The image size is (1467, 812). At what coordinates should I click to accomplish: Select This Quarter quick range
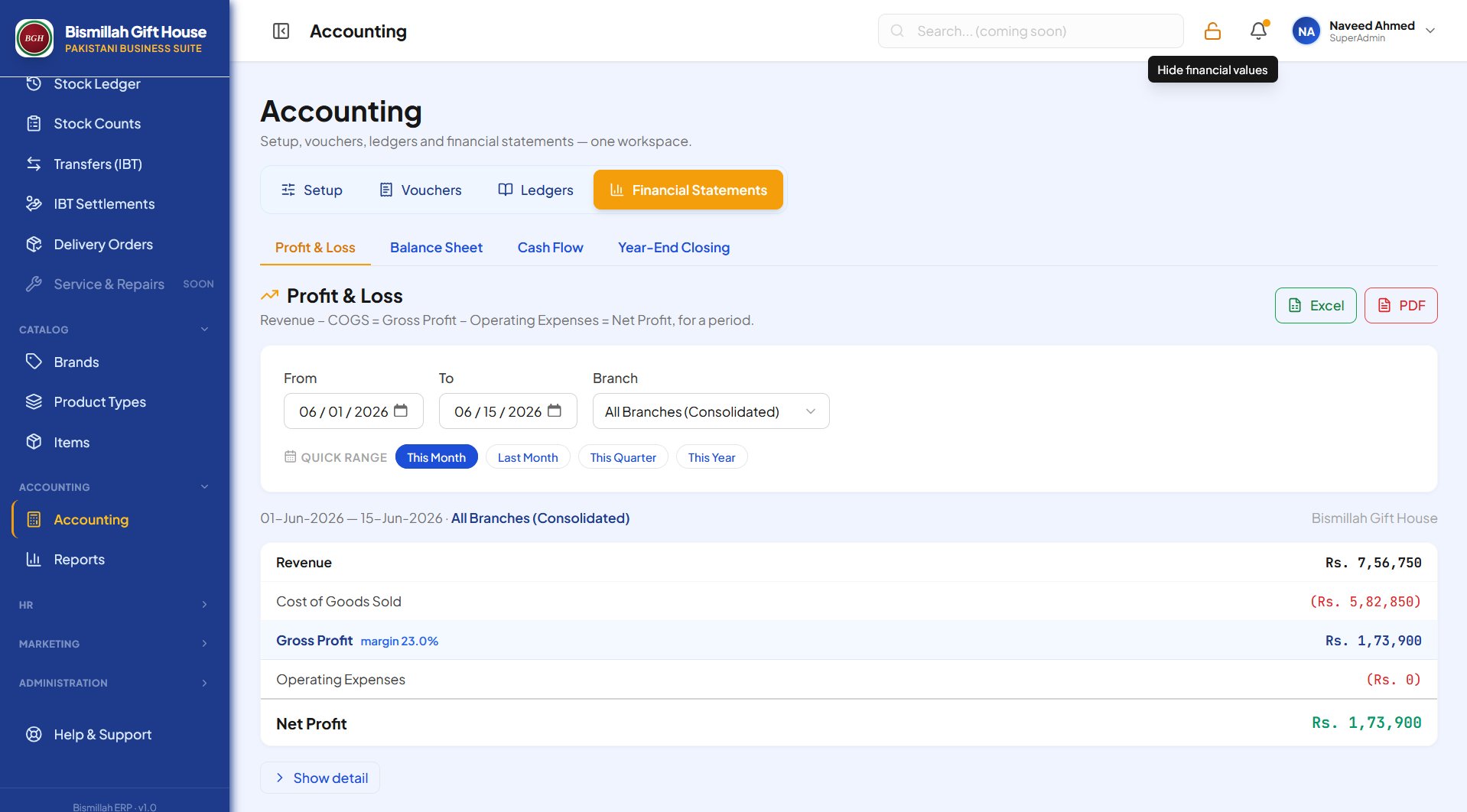tap(623, 457)
